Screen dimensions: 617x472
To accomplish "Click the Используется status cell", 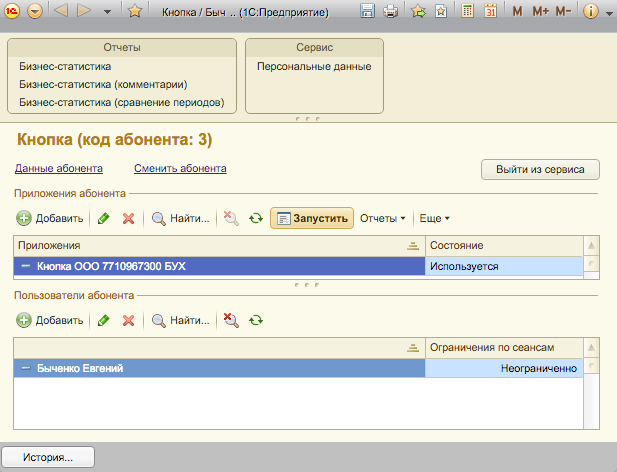I will pyautogui.click(x=504, y=266).
